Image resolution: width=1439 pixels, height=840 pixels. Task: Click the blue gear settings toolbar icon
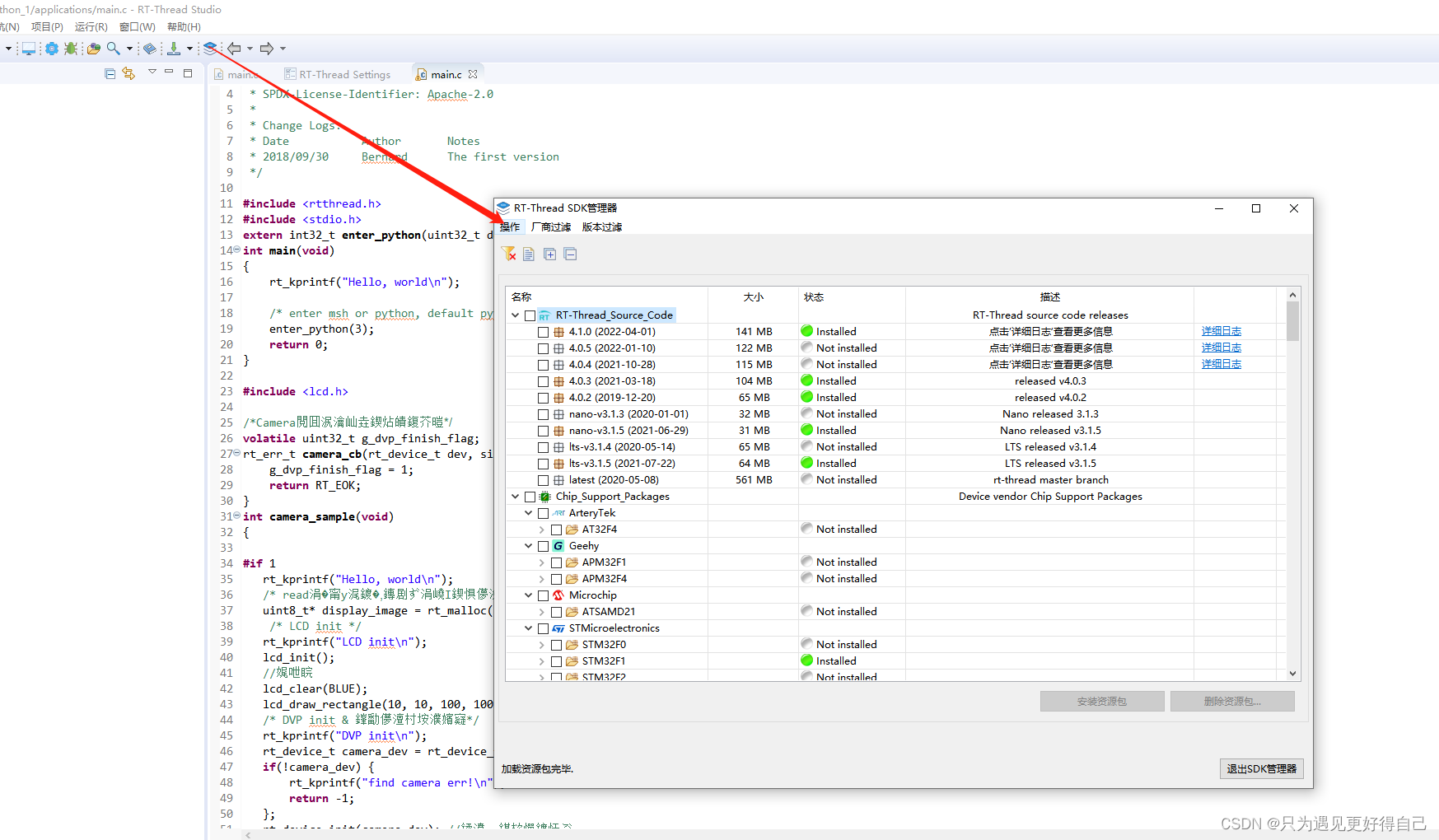click(x=52, y=49)
